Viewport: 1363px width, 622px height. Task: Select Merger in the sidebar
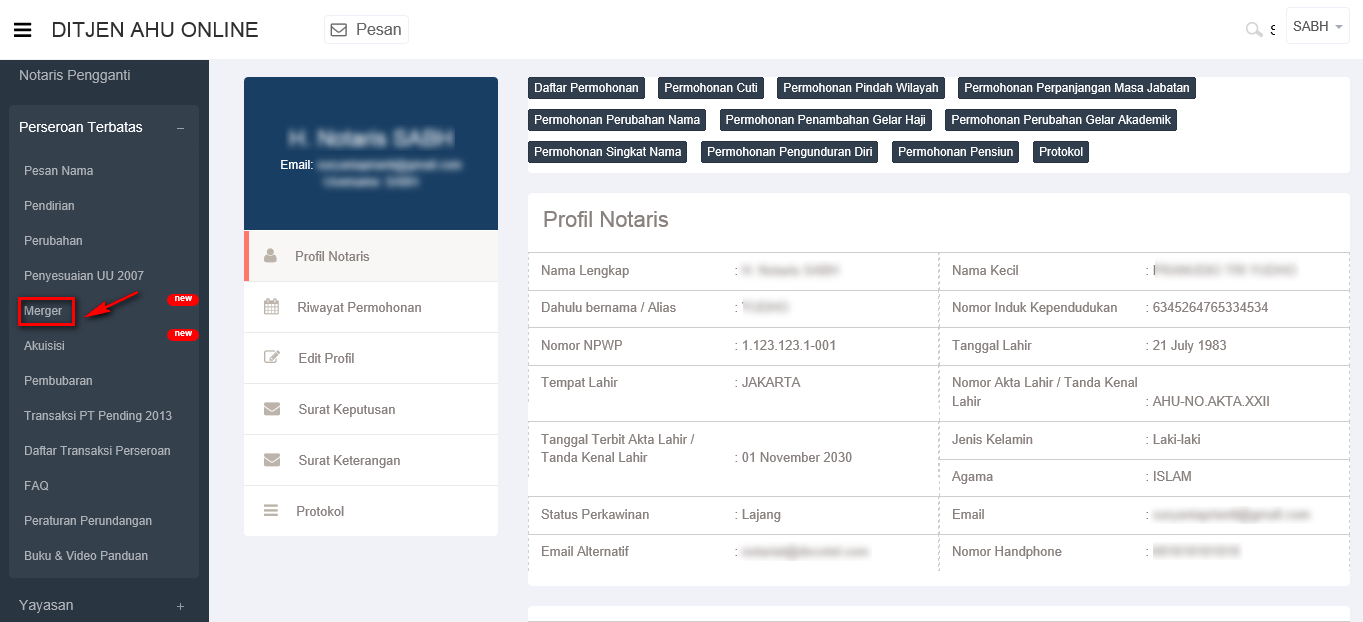[44, 311]
